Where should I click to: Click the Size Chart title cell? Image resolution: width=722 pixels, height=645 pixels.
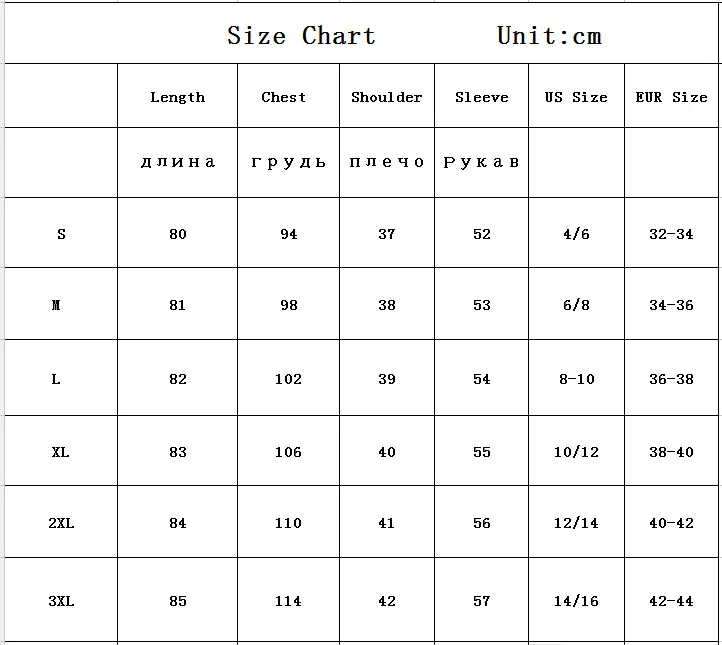[x=361, y=33]
